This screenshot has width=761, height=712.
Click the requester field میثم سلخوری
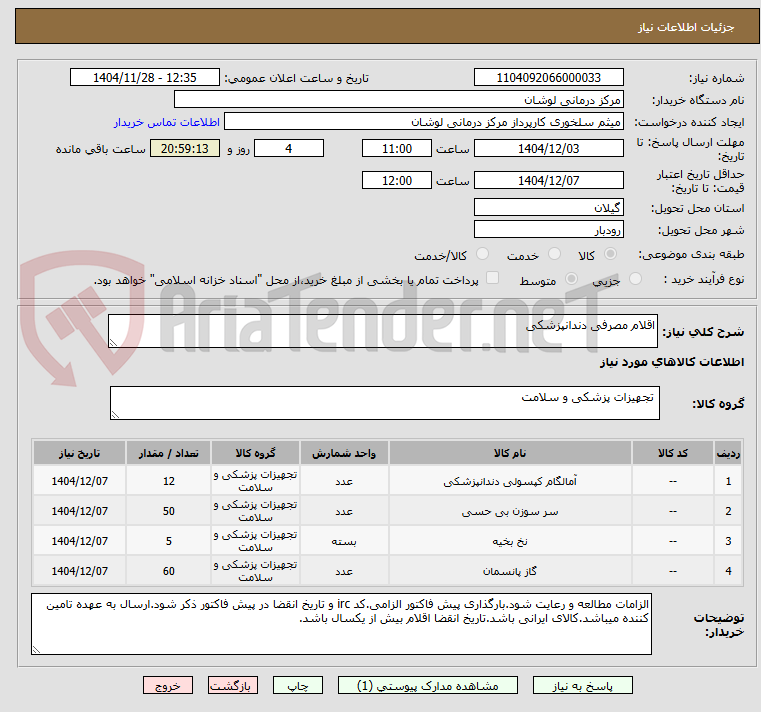(424, 122)
